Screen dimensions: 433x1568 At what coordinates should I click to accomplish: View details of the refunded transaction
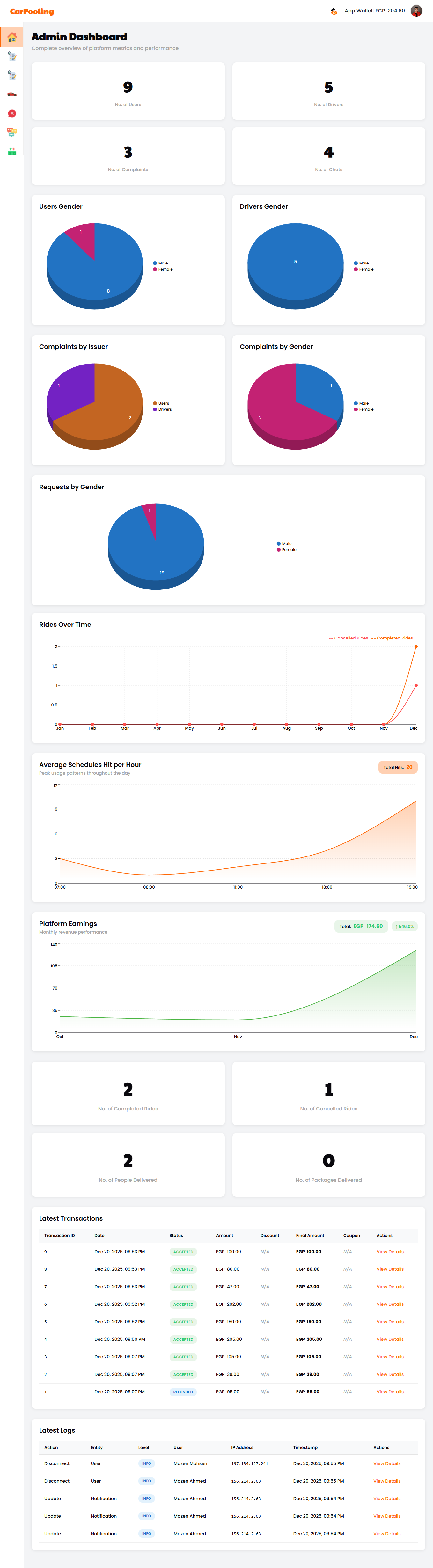(390, 1391)
